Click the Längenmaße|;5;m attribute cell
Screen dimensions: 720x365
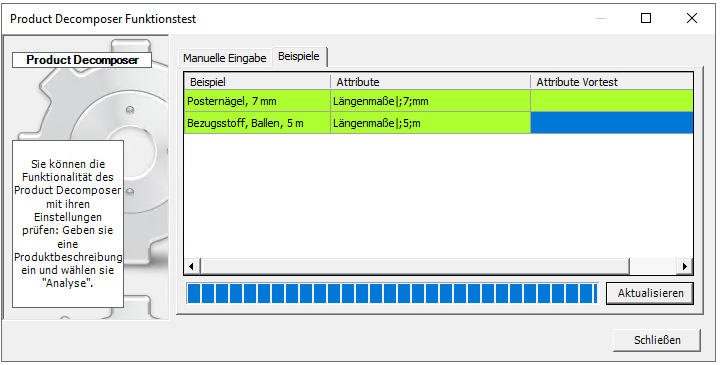430,123
